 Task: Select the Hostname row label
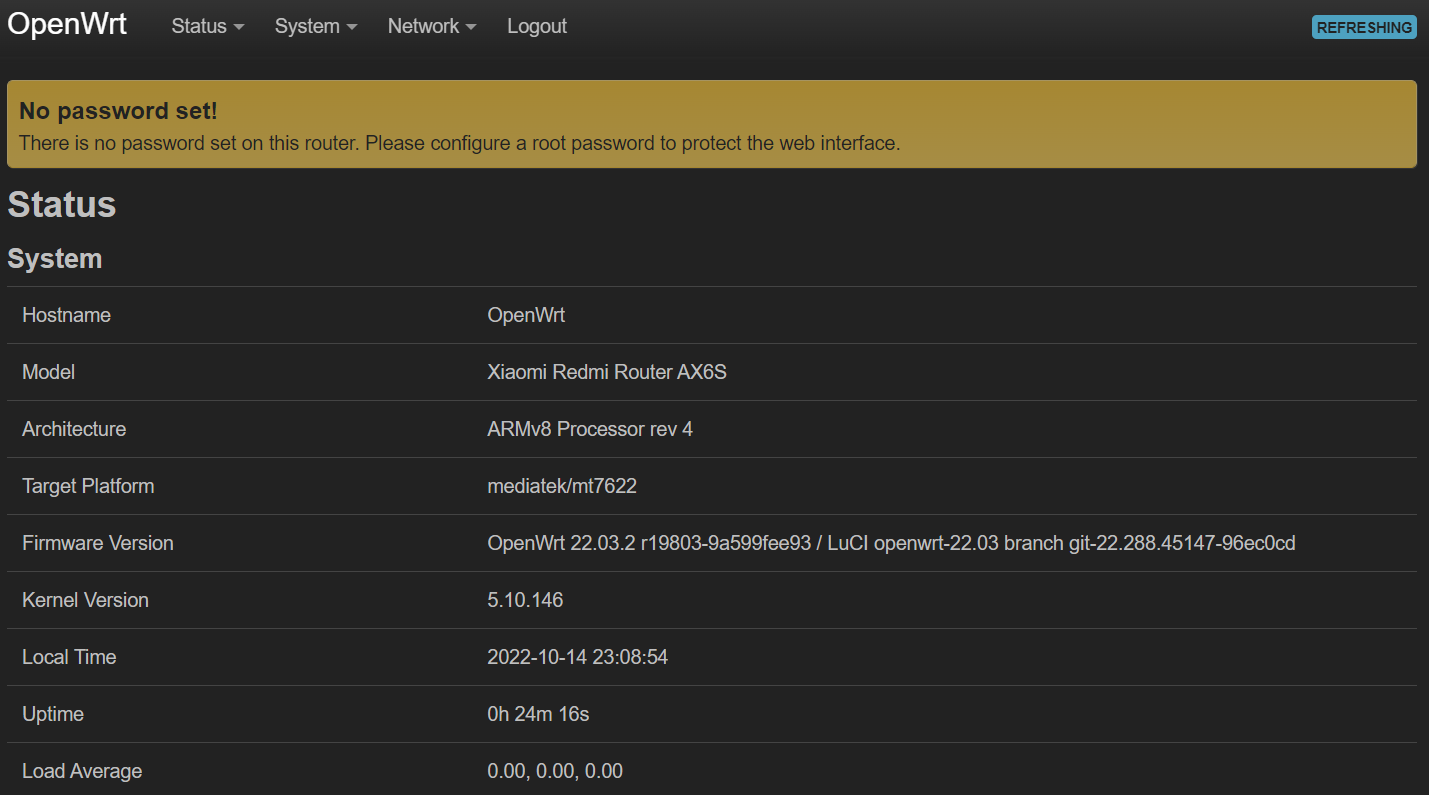(x=66, y=315)
